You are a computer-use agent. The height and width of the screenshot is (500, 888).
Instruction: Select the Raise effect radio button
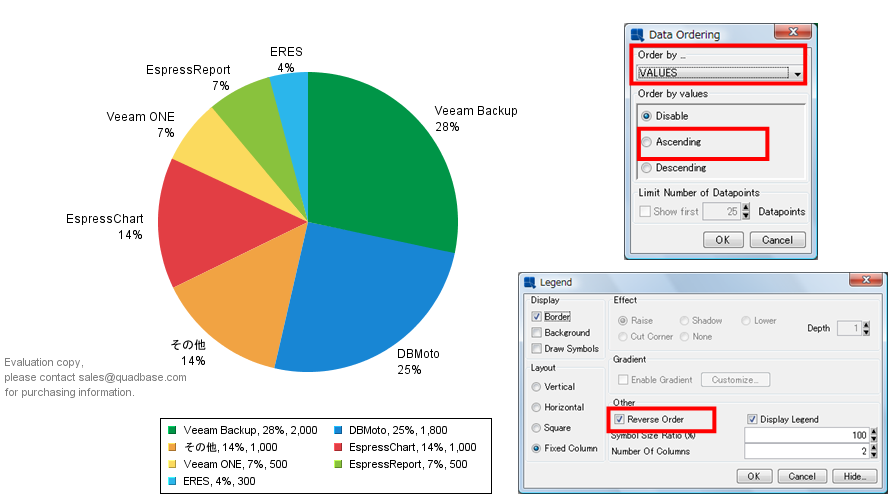tap(623, 321)
